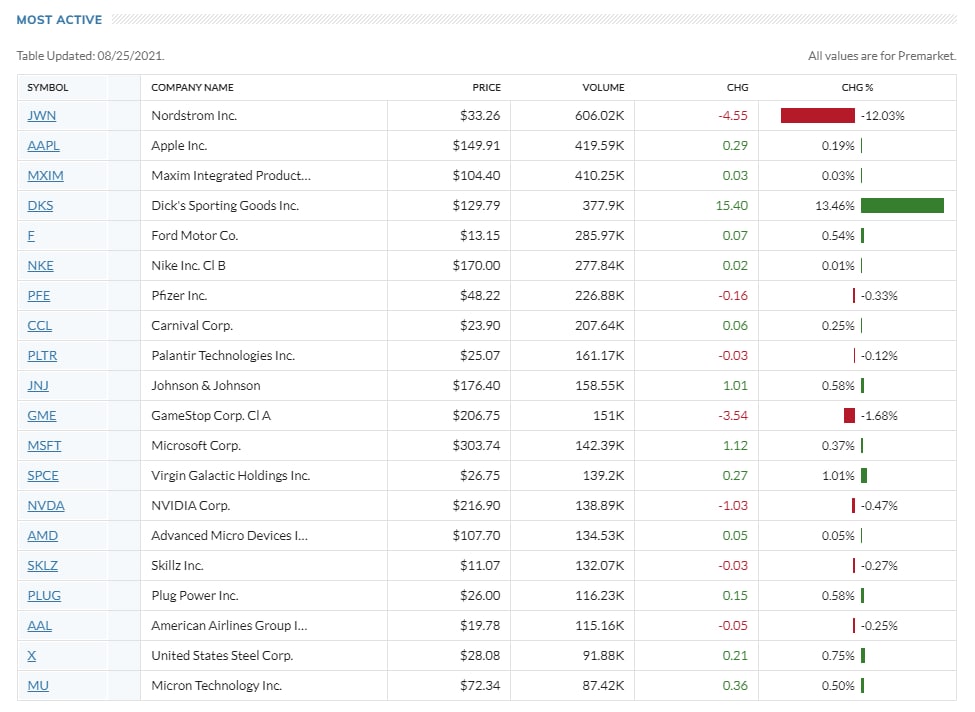This screenshot has width=975, height=712.
Task: Open the JNJ ticker link
Action: [38, 386]
